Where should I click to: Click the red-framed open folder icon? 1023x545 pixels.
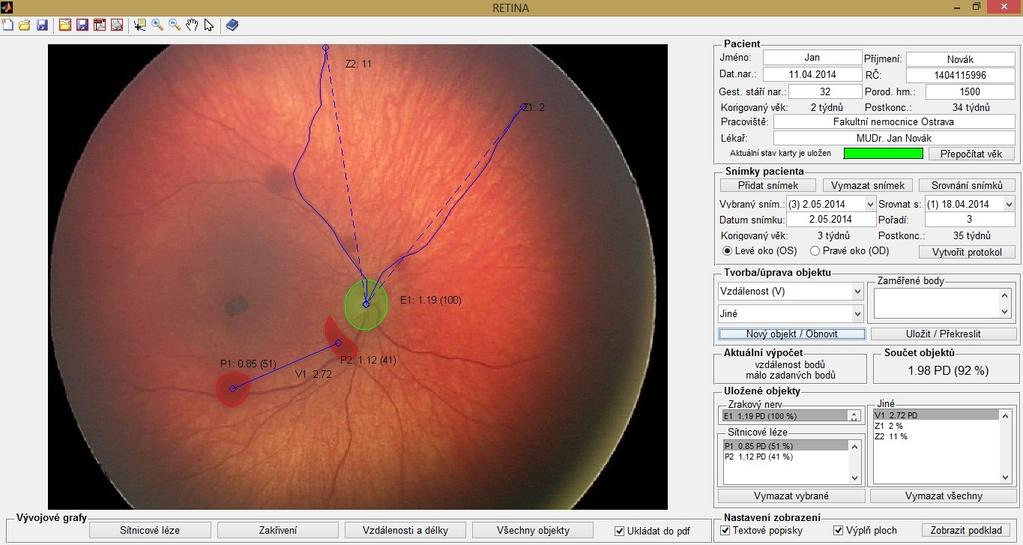click(x=65, y=25)
